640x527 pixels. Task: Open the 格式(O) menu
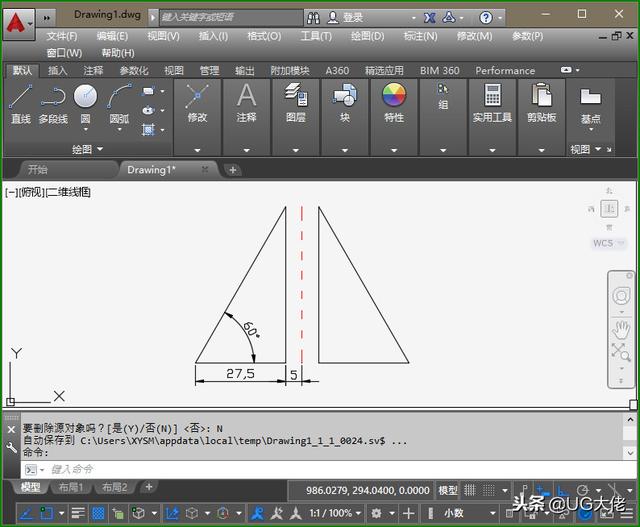click(264, 36)
